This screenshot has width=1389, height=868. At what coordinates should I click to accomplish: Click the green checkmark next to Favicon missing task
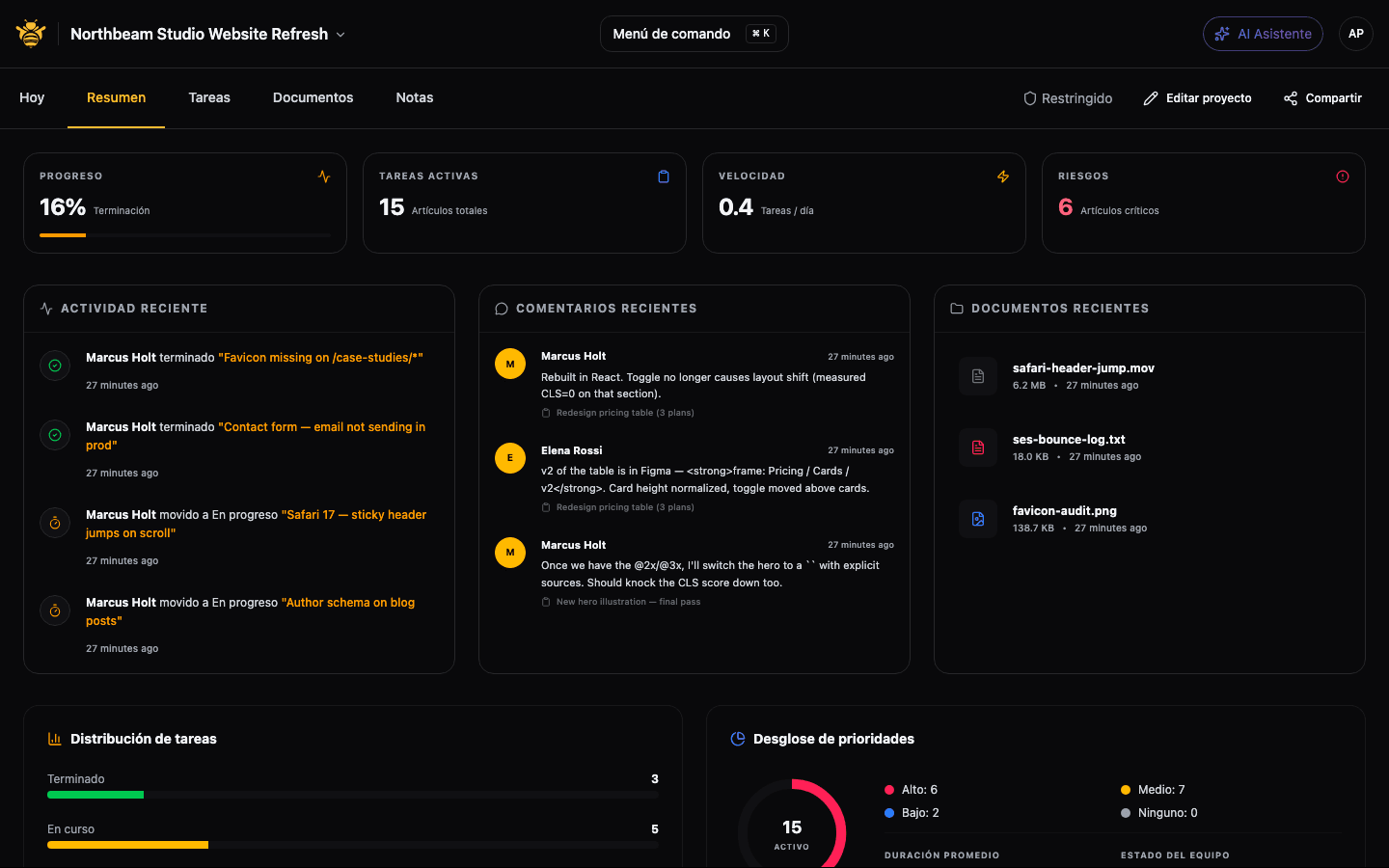click(x=55, y=366)
